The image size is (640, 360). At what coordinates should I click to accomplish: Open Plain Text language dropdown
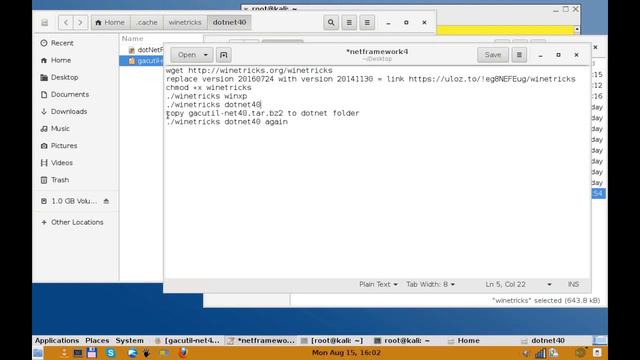(x=378, y=284)
